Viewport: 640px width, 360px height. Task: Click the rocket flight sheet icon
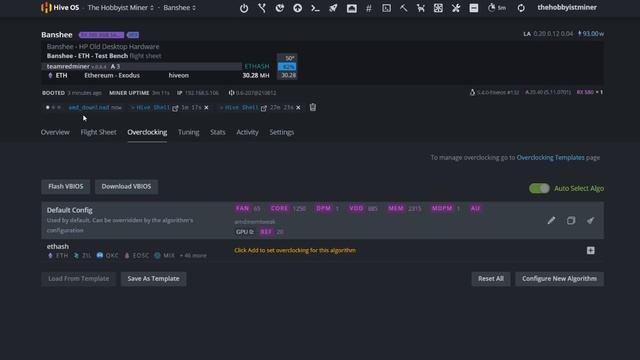[333, 8]
